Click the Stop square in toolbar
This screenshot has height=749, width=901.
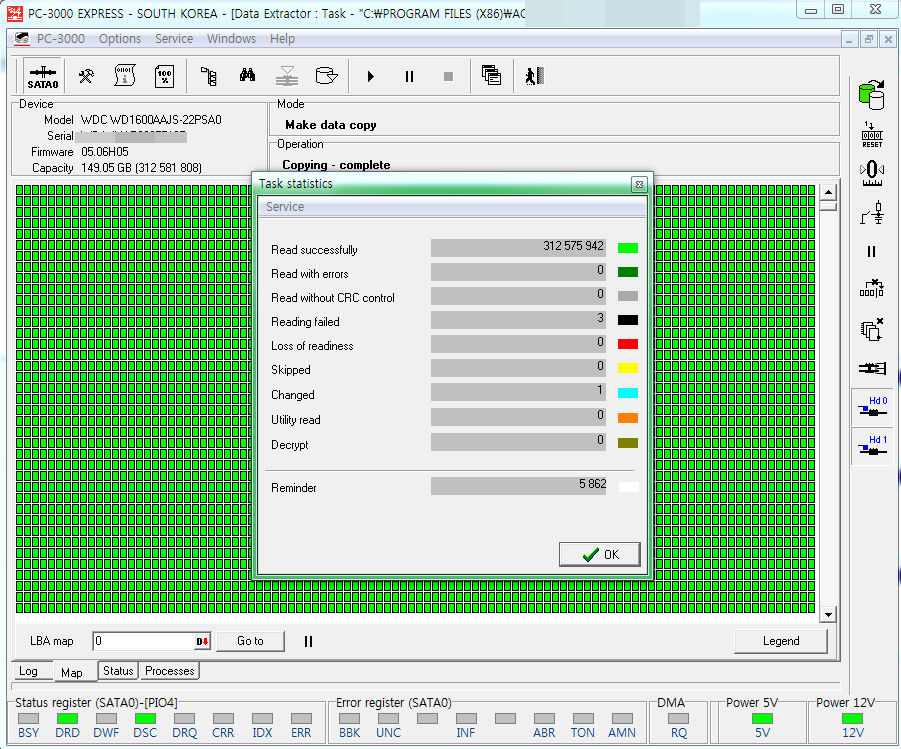tap(449, 76)
